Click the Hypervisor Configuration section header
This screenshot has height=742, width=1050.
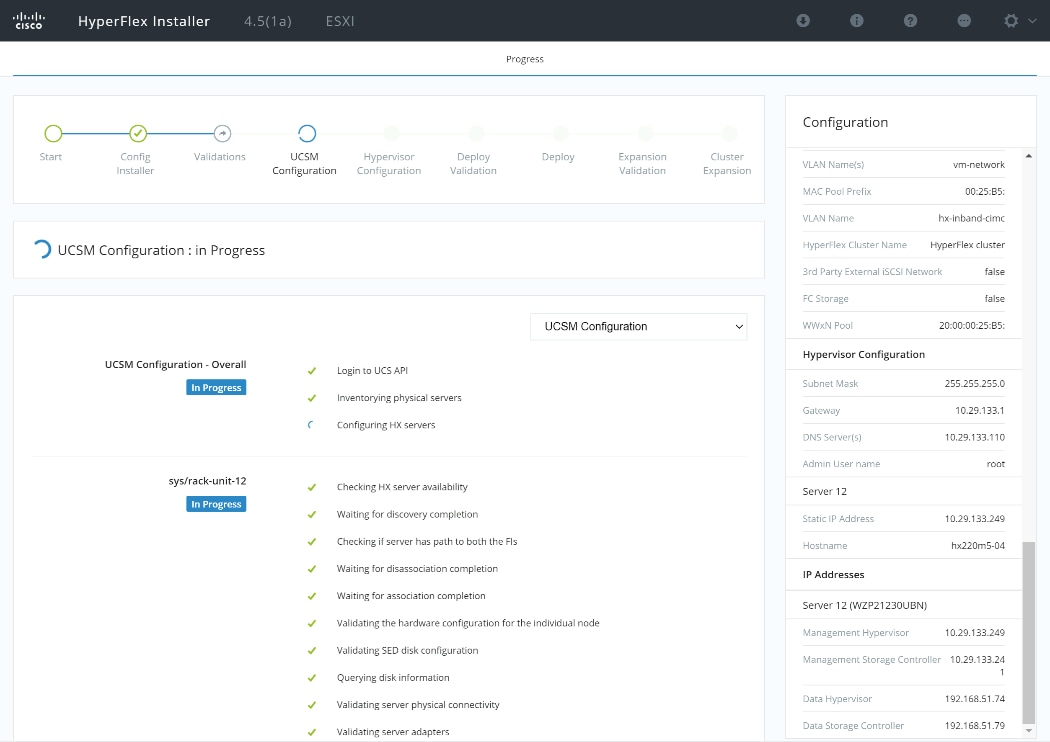(x=863, y=354)
